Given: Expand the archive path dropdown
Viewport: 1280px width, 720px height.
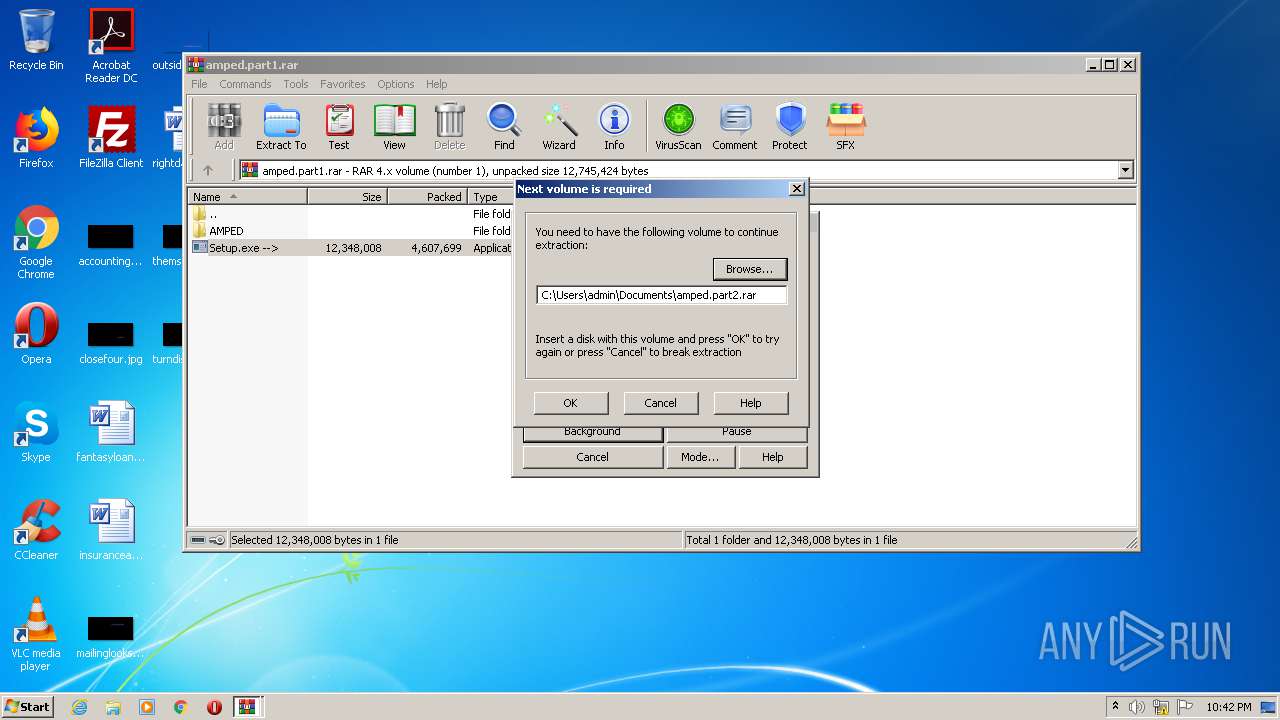Looking at the screenshot, I should click(1125, 170).
